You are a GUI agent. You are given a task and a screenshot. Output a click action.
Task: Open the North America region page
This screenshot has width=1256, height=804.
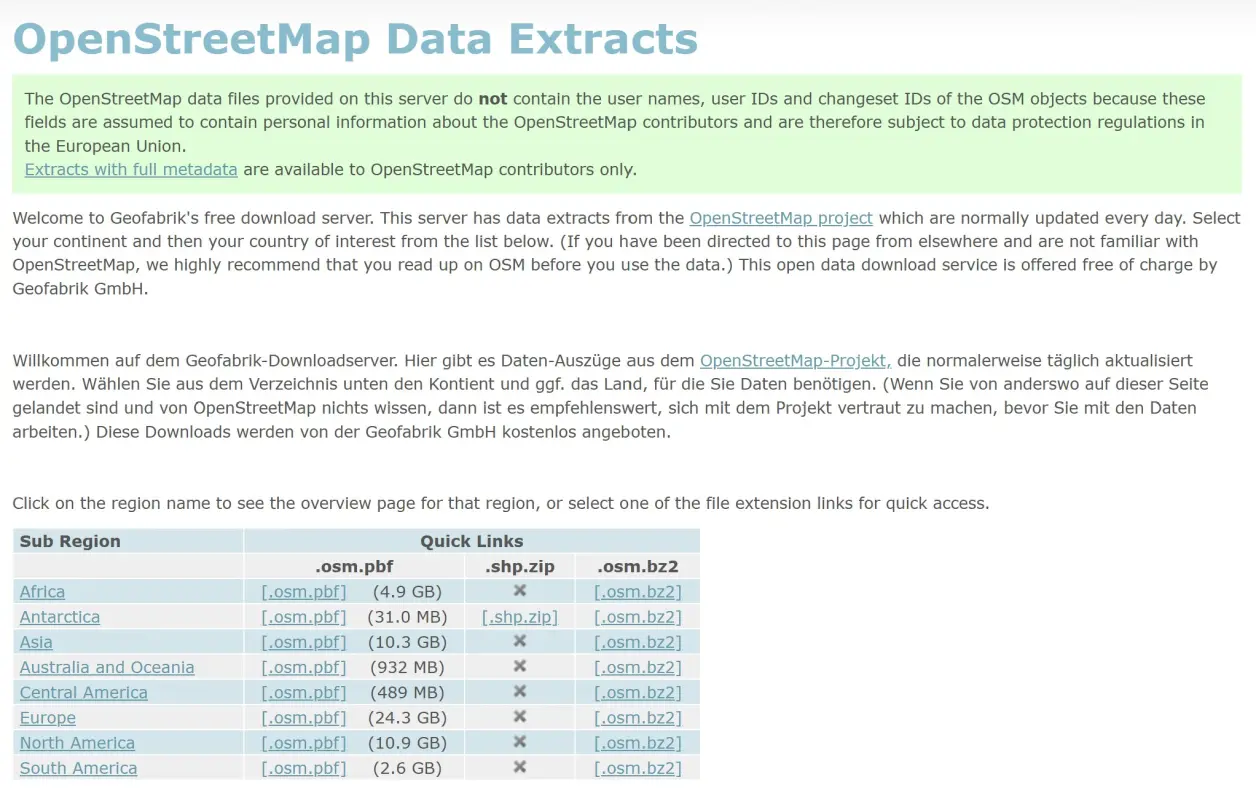pos(77,743)
